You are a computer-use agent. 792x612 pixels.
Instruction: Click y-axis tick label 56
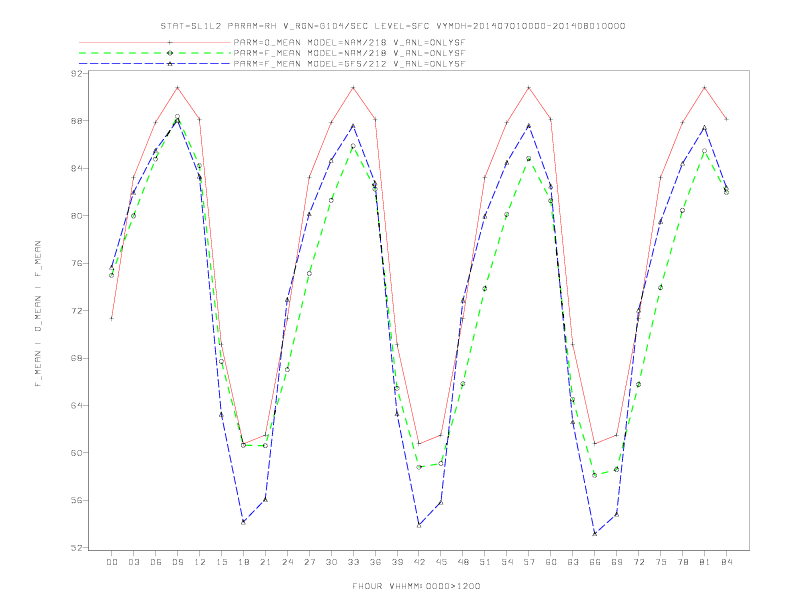pos(76,500)
